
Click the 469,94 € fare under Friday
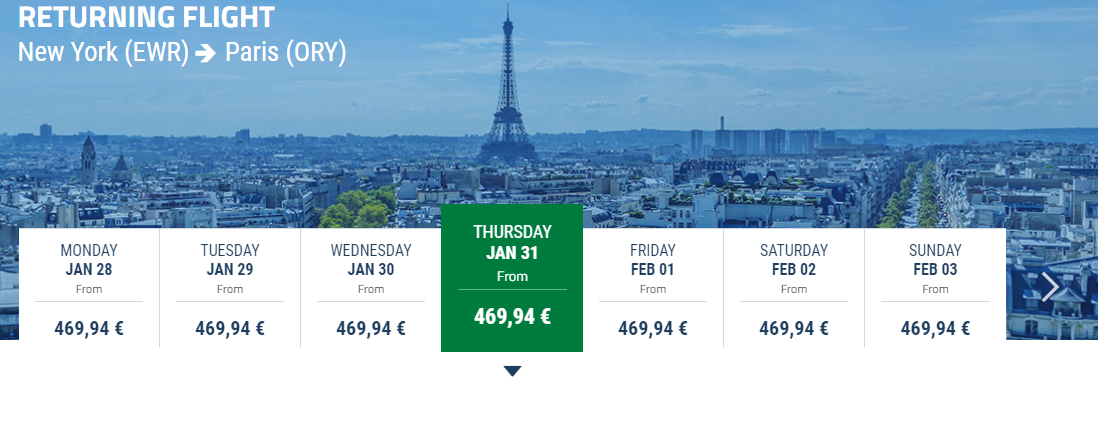tap(653, 328)
